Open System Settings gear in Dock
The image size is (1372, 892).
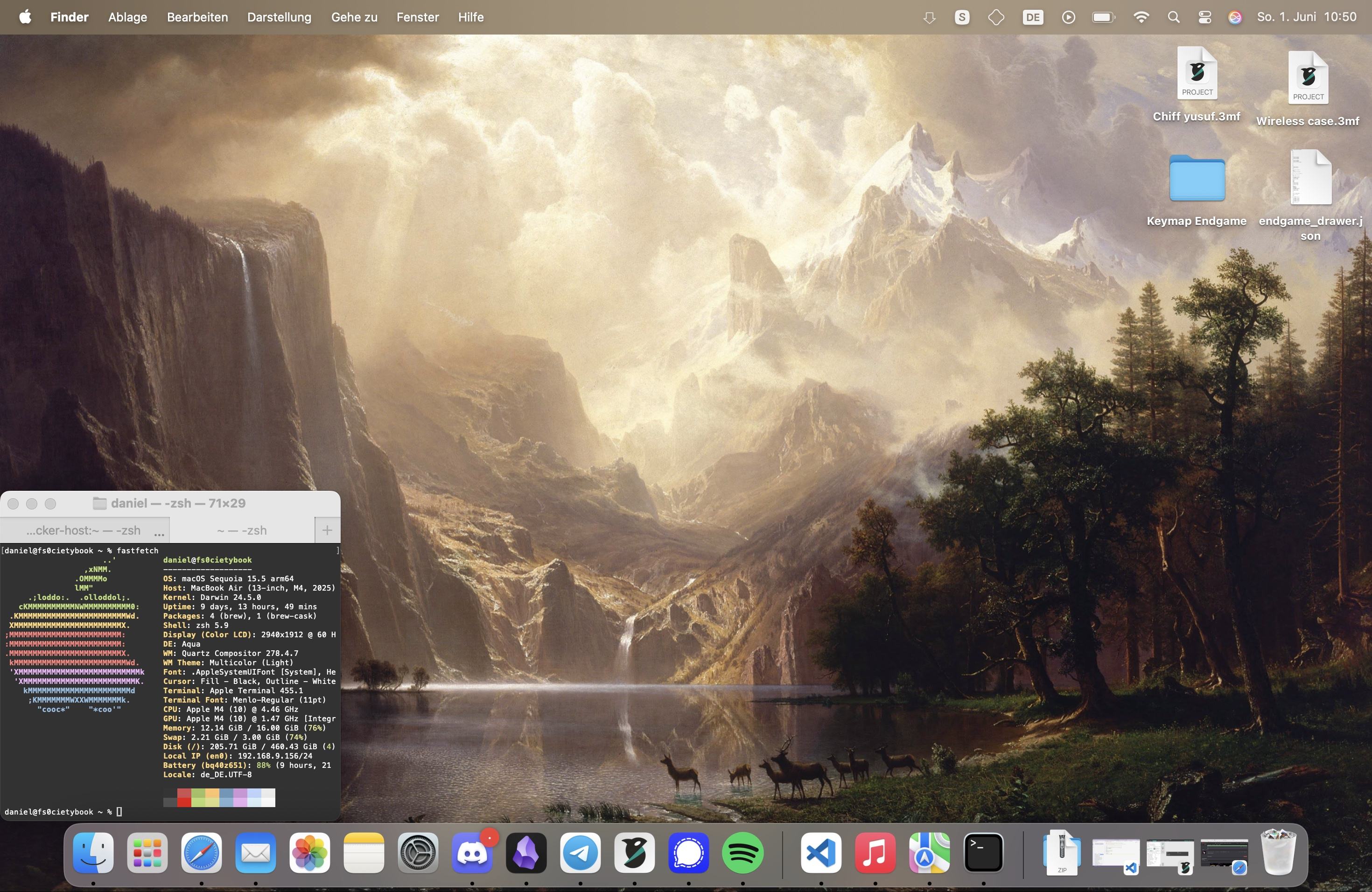(418, 852)
